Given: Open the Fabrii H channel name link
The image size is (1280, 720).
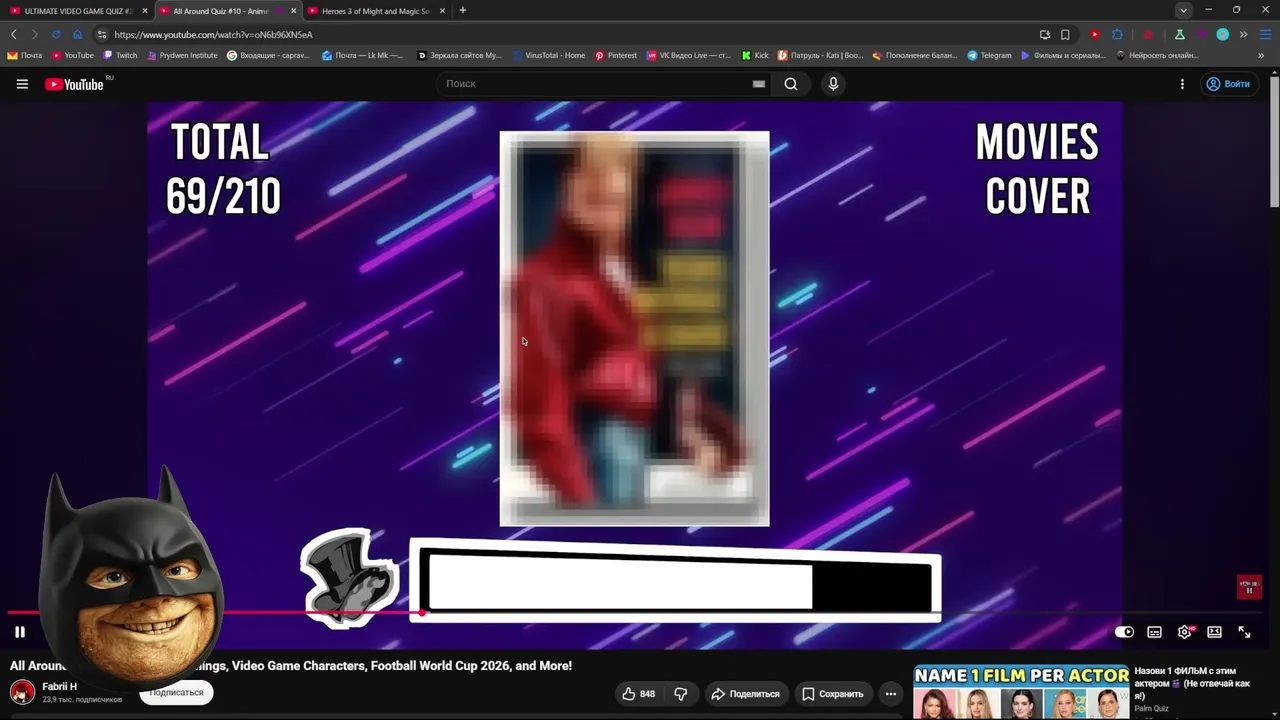Looking at the screenshot, I should tap(59, 687).
